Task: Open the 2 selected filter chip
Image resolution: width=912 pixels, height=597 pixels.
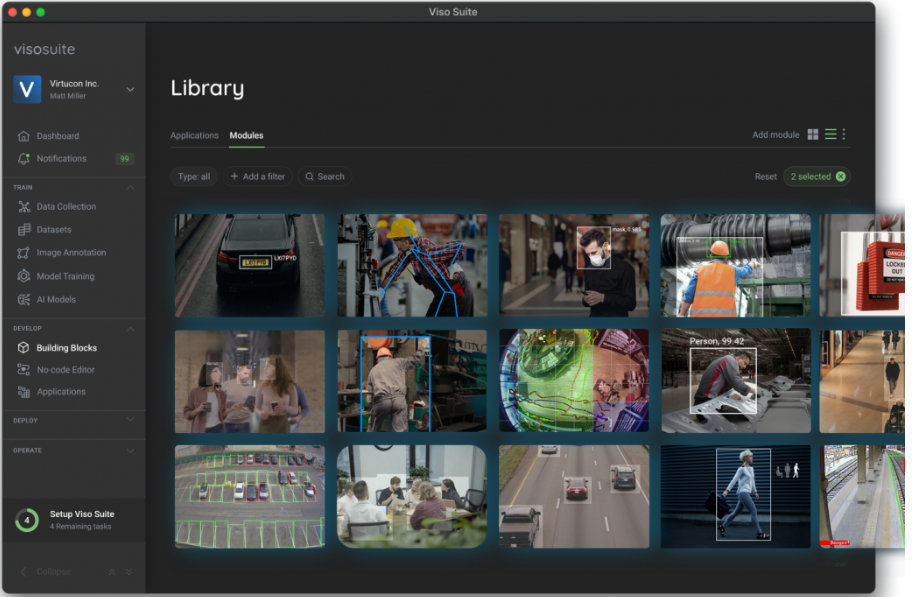Action: tap(817, 176)
